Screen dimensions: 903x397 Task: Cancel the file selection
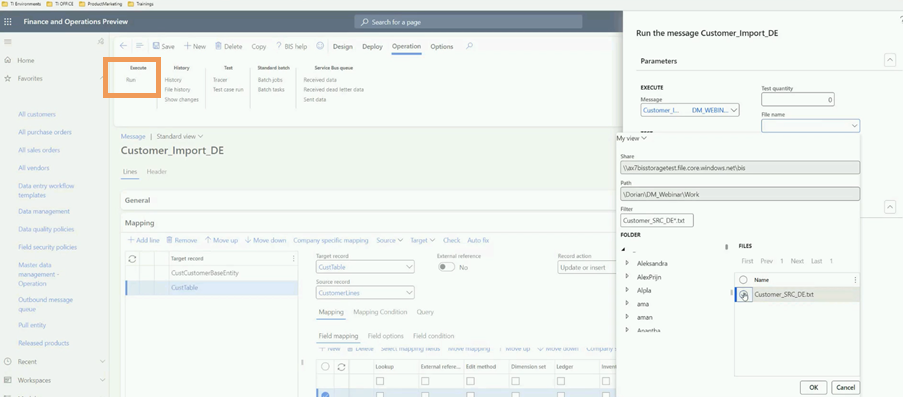(x=845, y=388)
